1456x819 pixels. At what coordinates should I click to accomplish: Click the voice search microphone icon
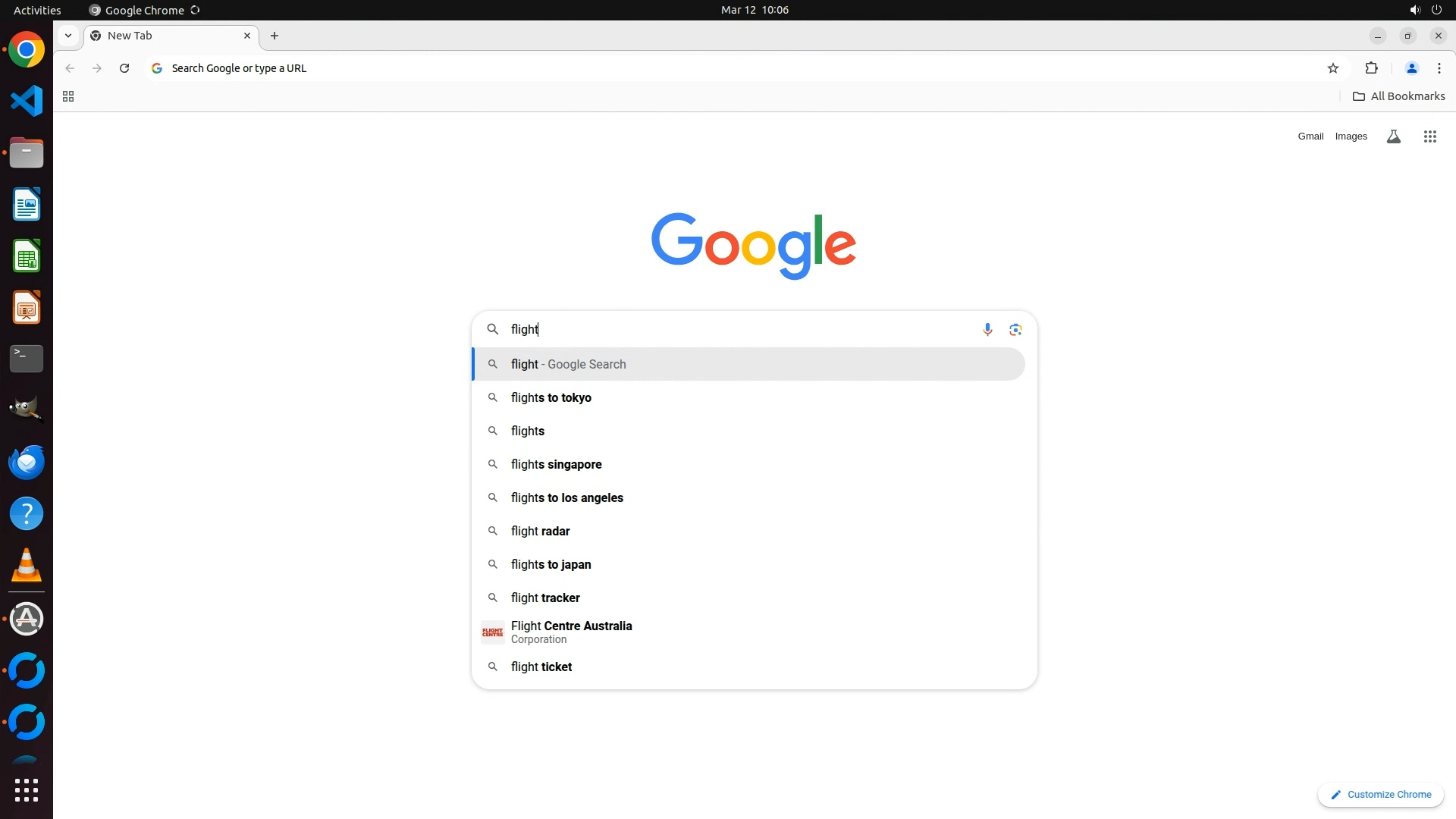987,329
